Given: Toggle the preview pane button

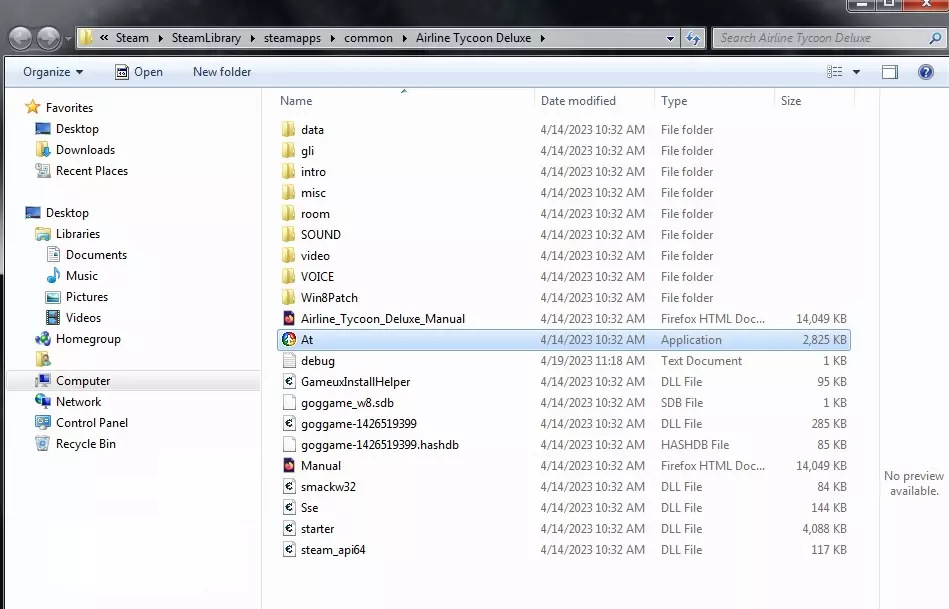Looking at the screenshot, I should tap(890, 72).
